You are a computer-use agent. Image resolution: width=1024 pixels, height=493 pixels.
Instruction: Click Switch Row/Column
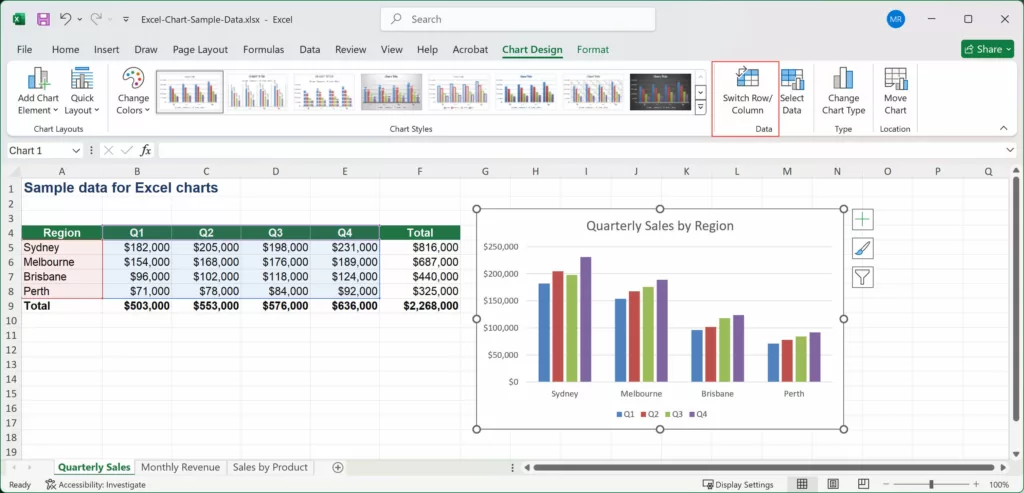click(747, 91)
